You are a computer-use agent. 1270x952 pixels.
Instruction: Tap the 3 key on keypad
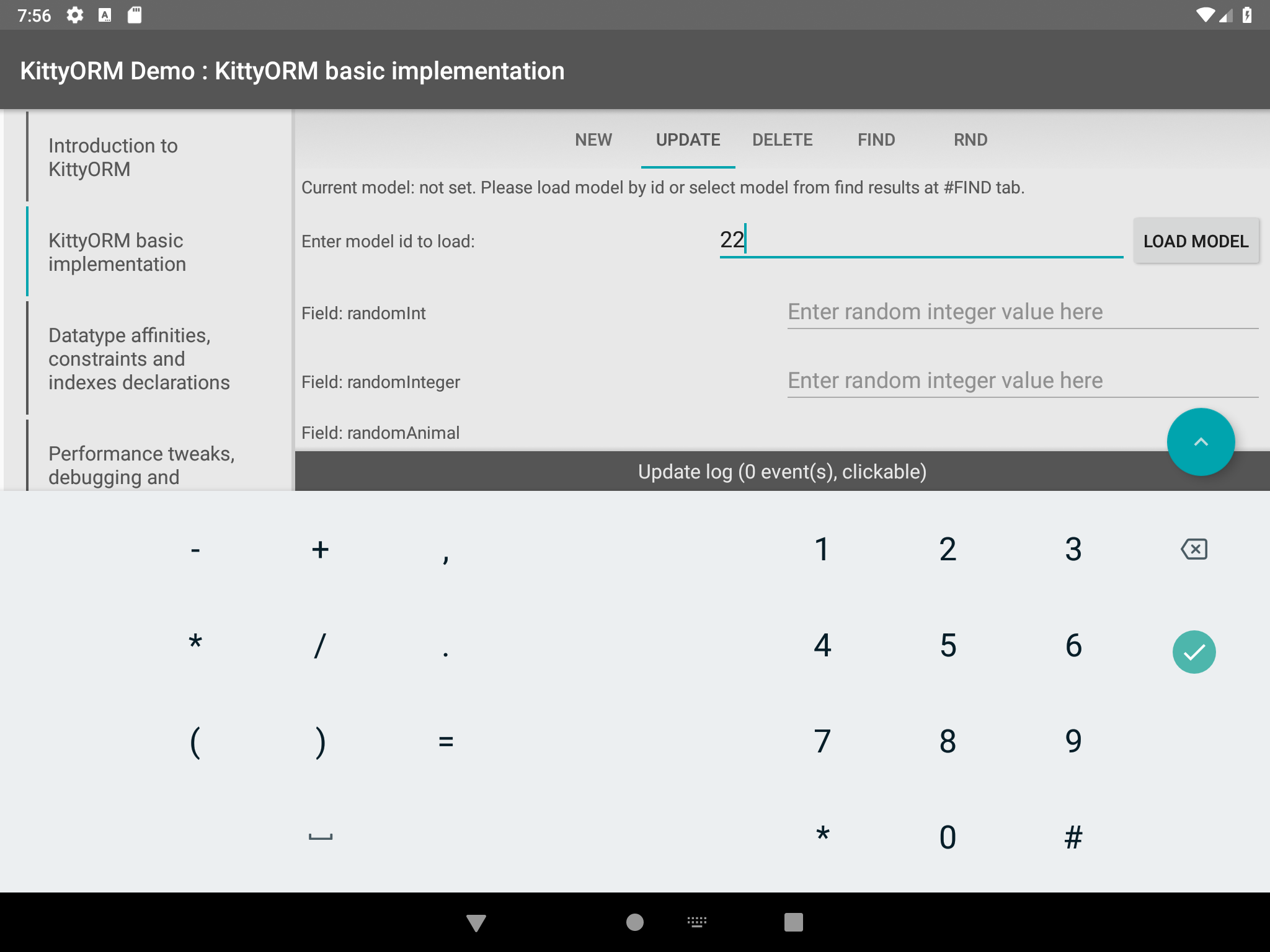pos(1073,549)
